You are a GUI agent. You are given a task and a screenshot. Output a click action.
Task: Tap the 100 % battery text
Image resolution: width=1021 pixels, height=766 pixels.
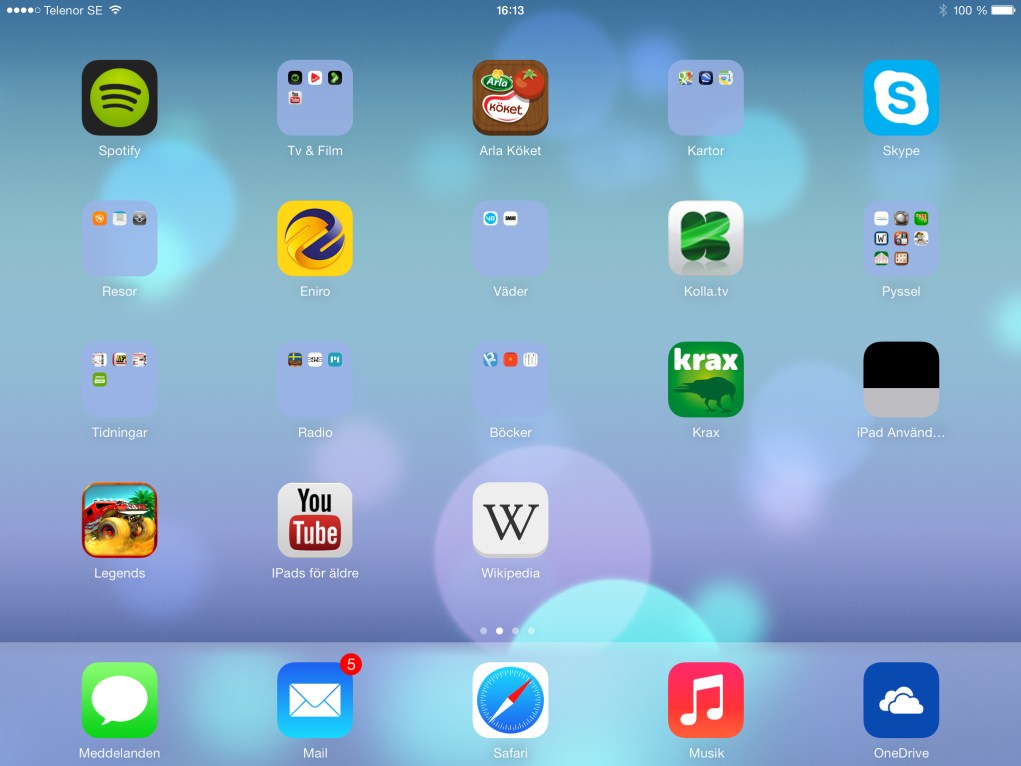pyautogui.click(x=970, y=10)
